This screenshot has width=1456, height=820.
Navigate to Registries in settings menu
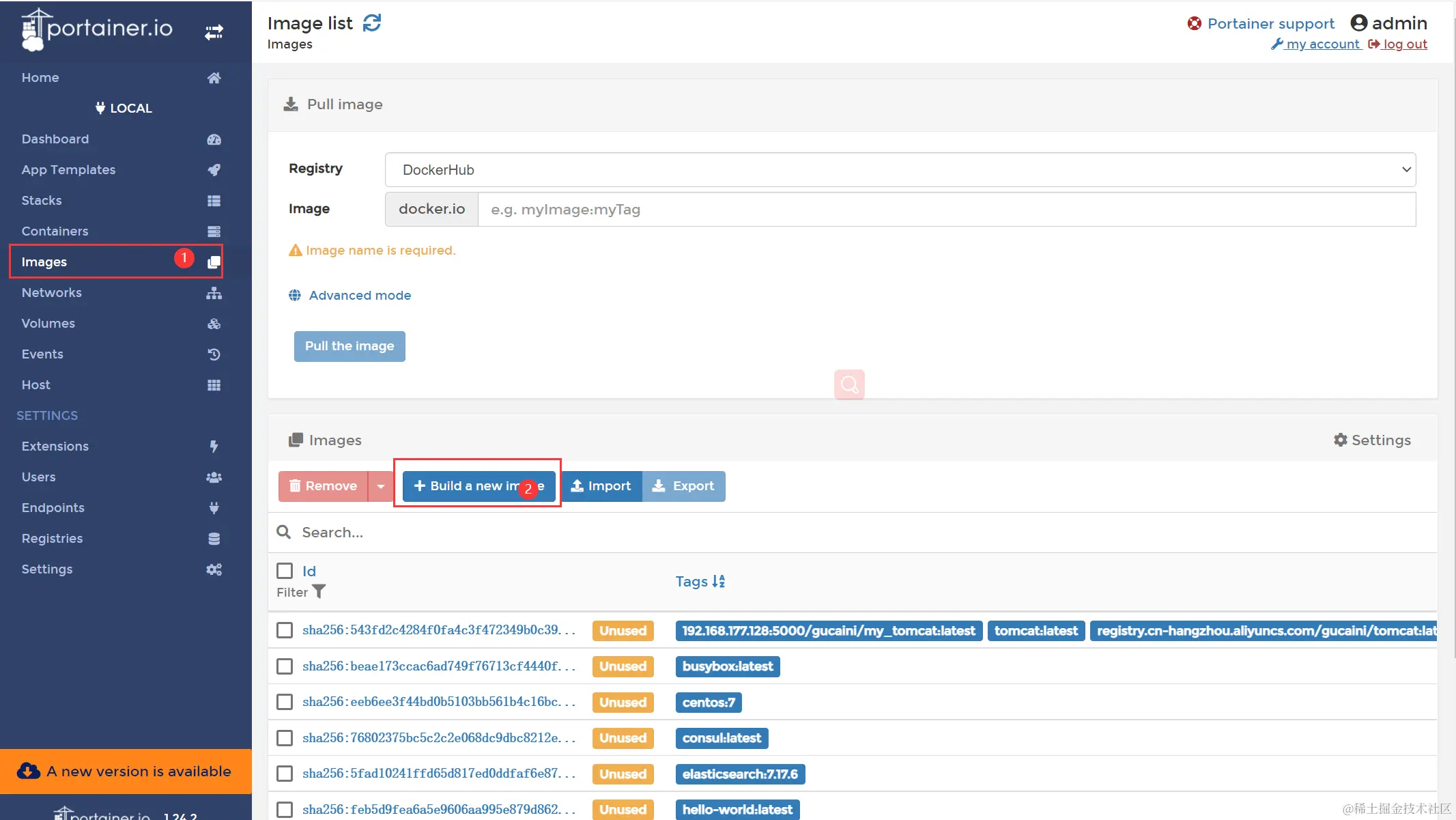(52, 538)
